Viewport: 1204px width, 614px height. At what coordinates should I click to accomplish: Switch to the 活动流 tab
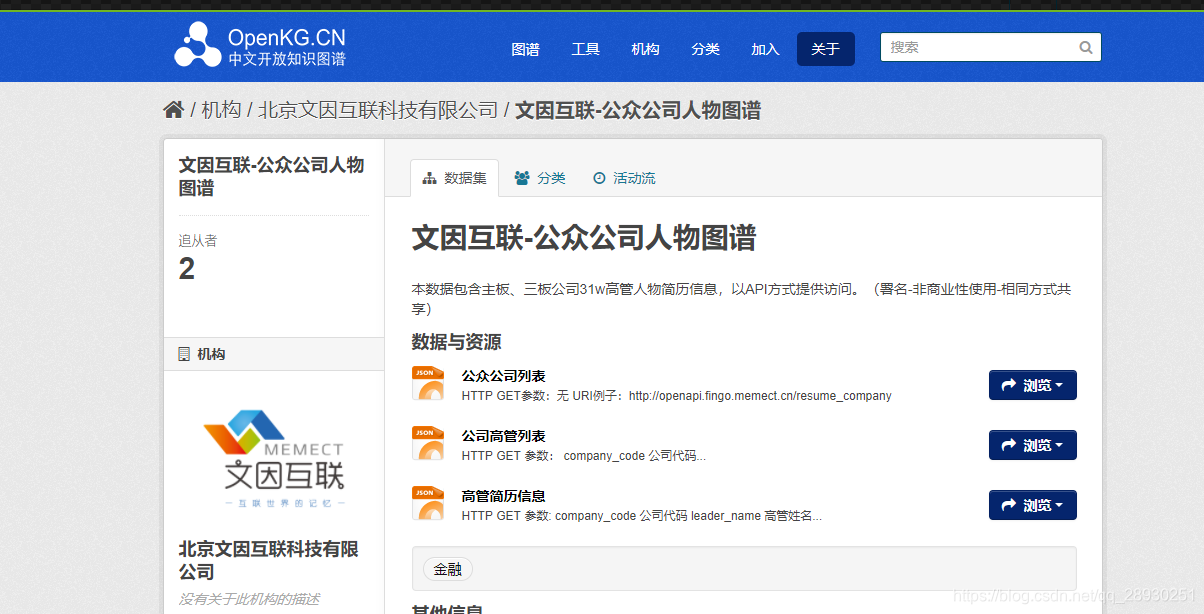pyautogui.click(x=624, y=178)
